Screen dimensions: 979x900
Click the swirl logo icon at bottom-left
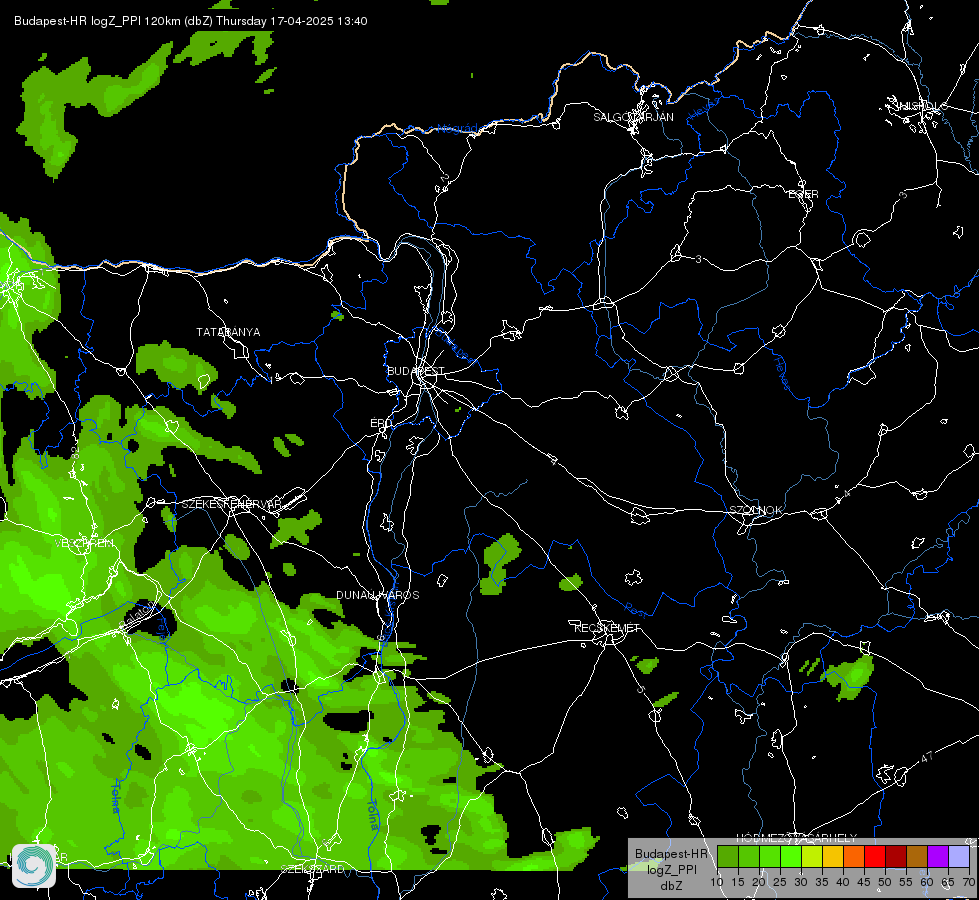pyautogui.click(x=34, y=865)
